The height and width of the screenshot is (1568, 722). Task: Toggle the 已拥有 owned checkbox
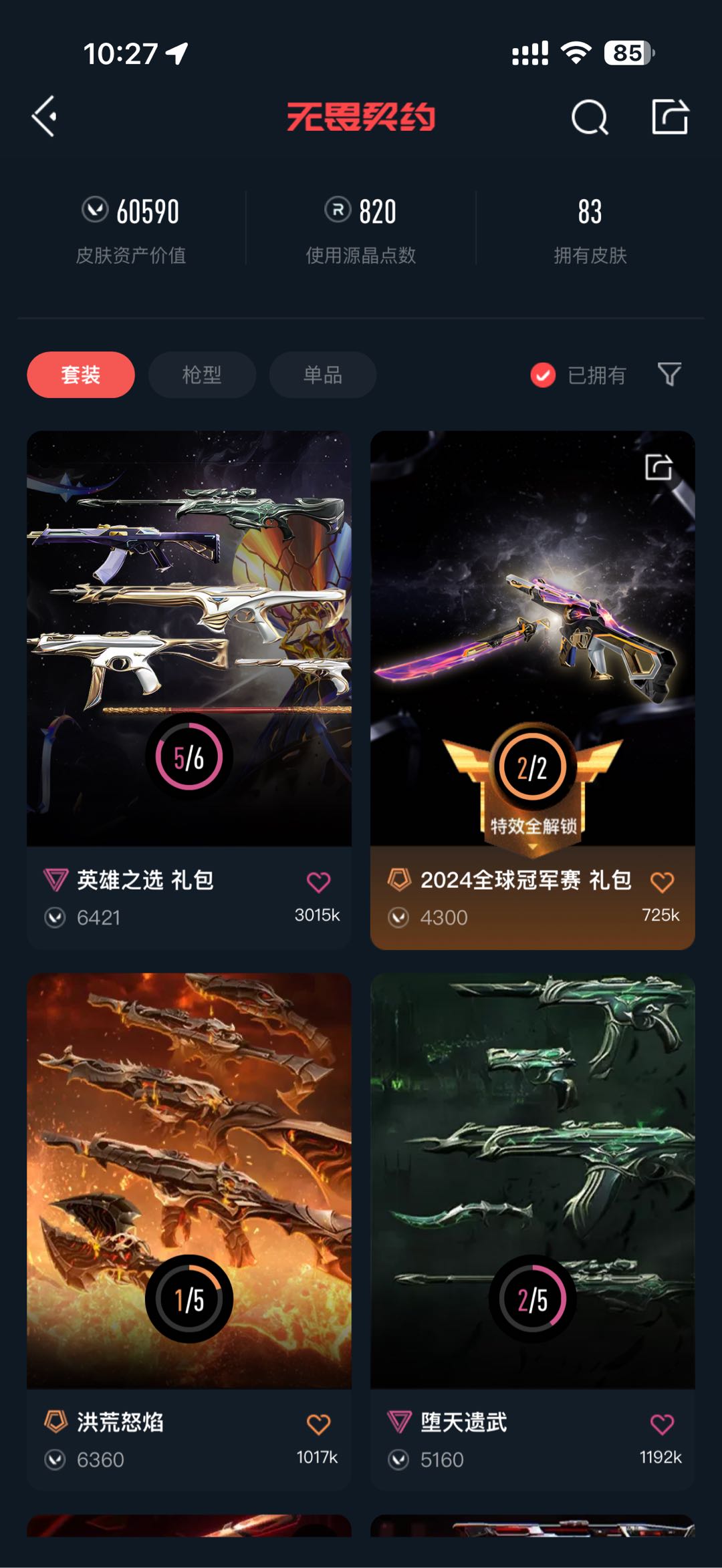click(x=543, y=375)
